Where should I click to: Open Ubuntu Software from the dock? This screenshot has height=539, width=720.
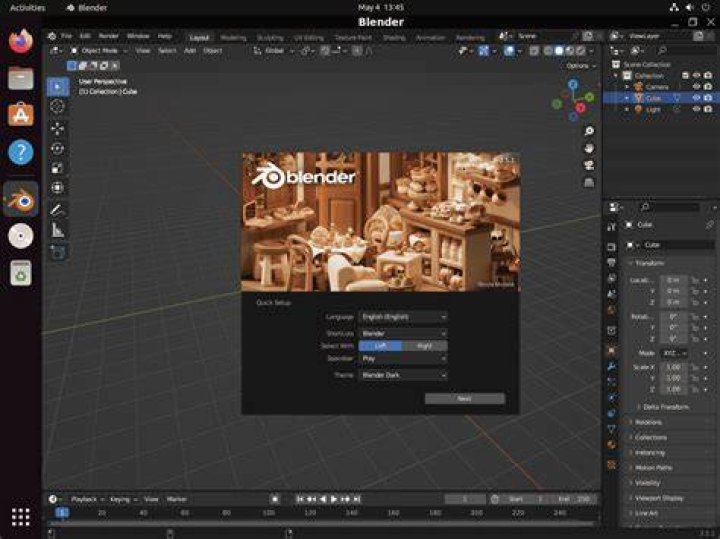[21, 115]
